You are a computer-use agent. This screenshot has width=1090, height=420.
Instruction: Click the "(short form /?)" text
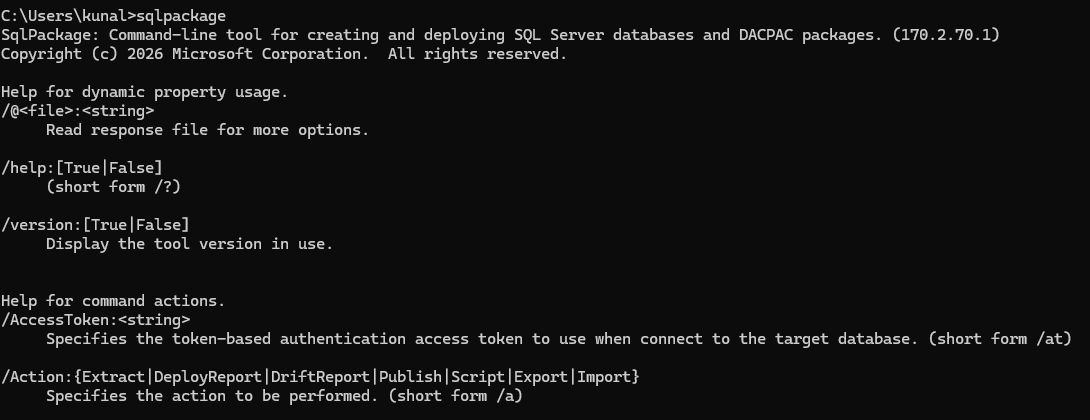tap(113, 187)
